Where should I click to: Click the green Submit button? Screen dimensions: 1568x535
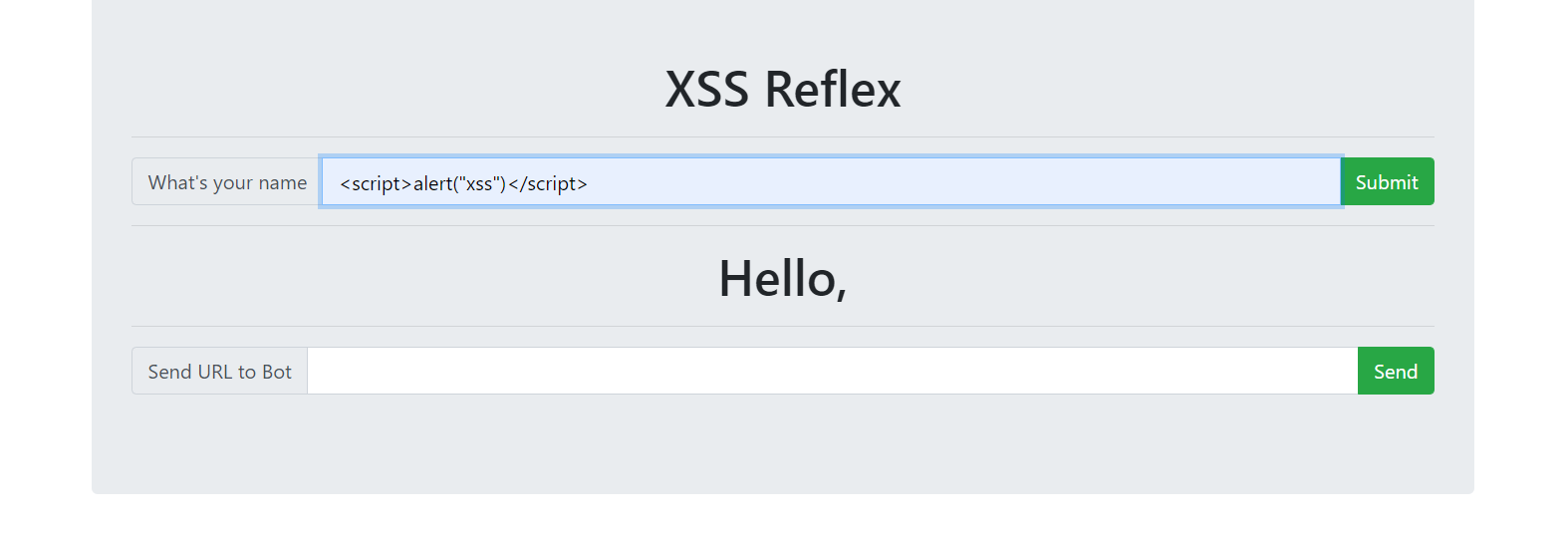1388,181
